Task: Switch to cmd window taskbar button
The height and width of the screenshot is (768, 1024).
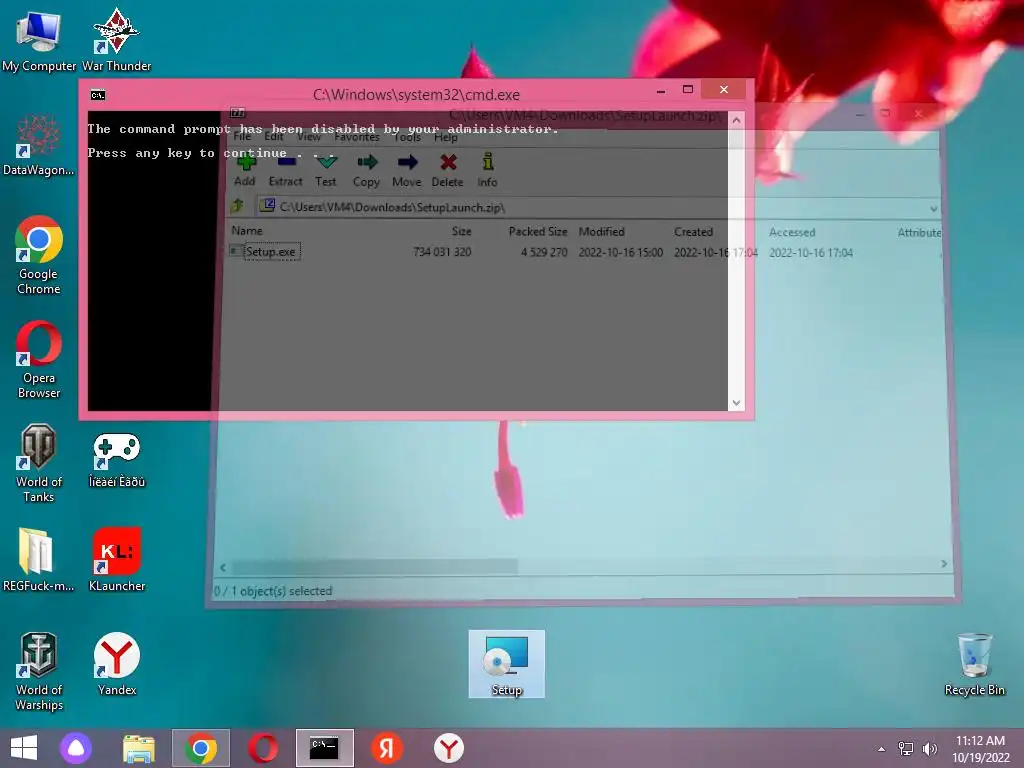Action: click(325, 748)
